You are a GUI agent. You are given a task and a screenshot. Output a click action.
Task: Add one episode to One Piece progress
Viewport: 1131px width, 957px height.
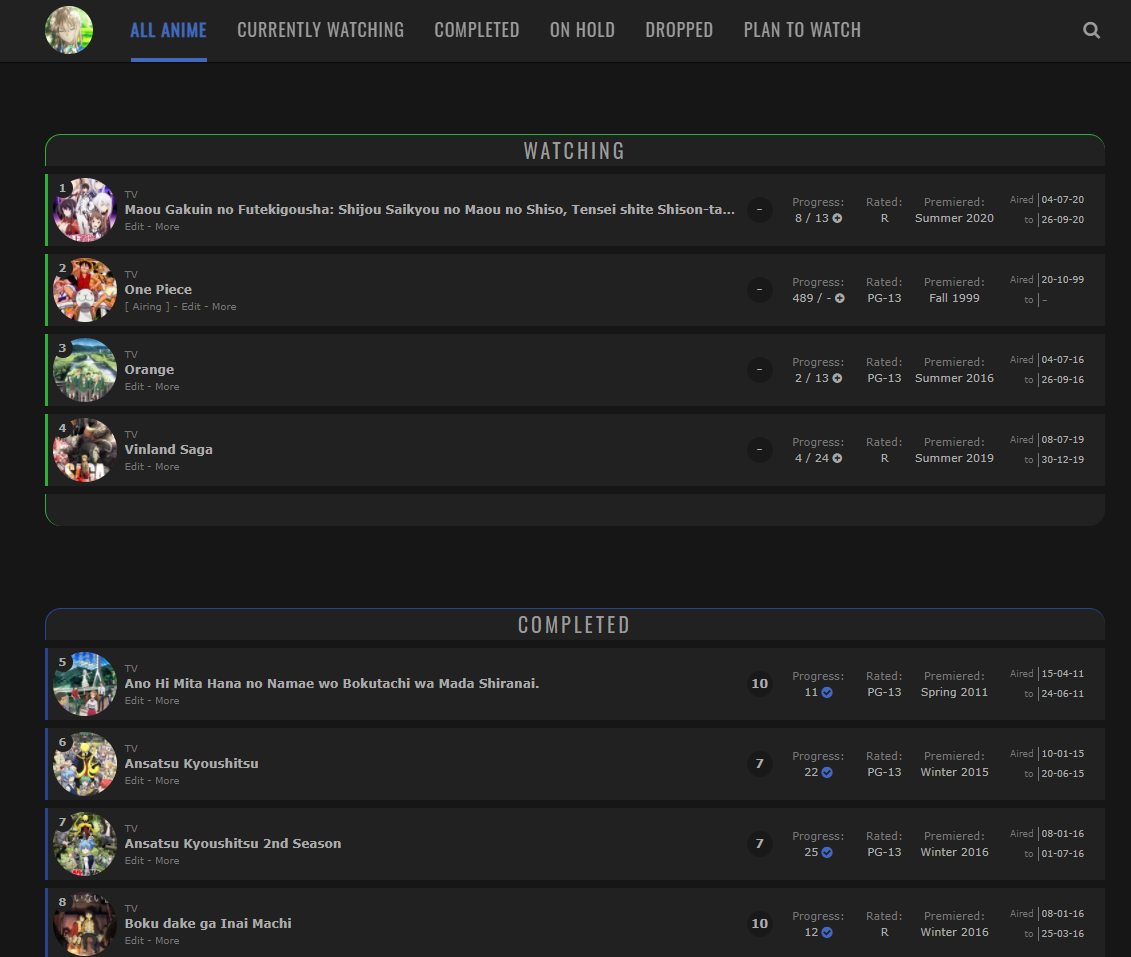[839, 298]
